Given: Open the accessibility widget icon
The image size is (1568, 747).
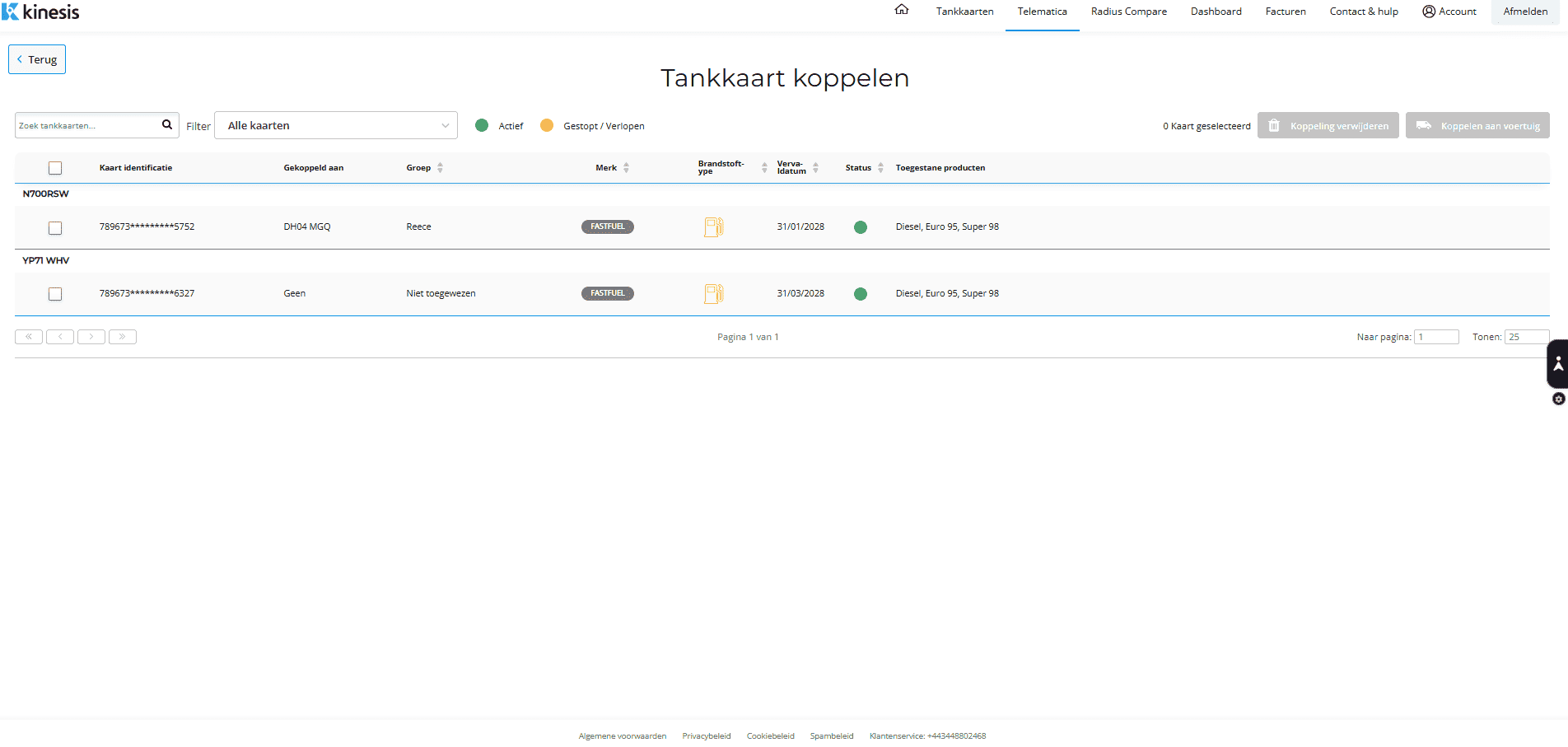Looking at the screenshot, I should 1557,363.
